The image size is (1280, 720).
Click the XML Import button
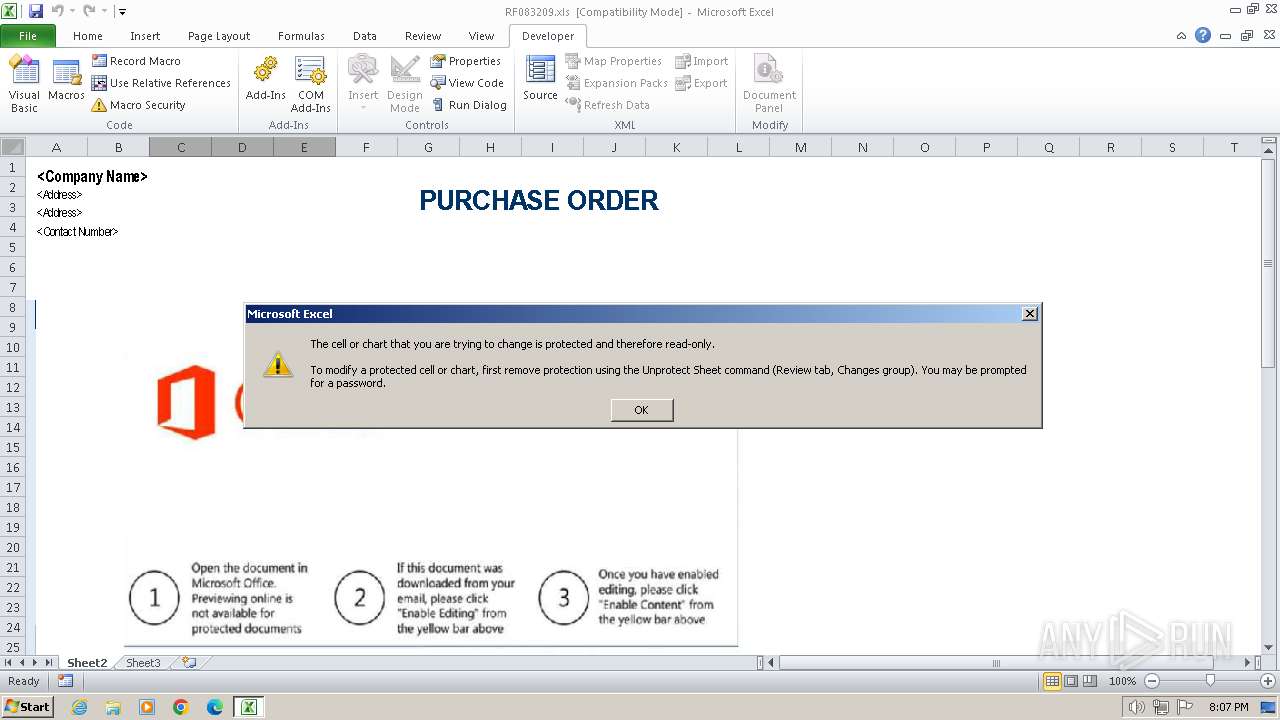[702, 61]
